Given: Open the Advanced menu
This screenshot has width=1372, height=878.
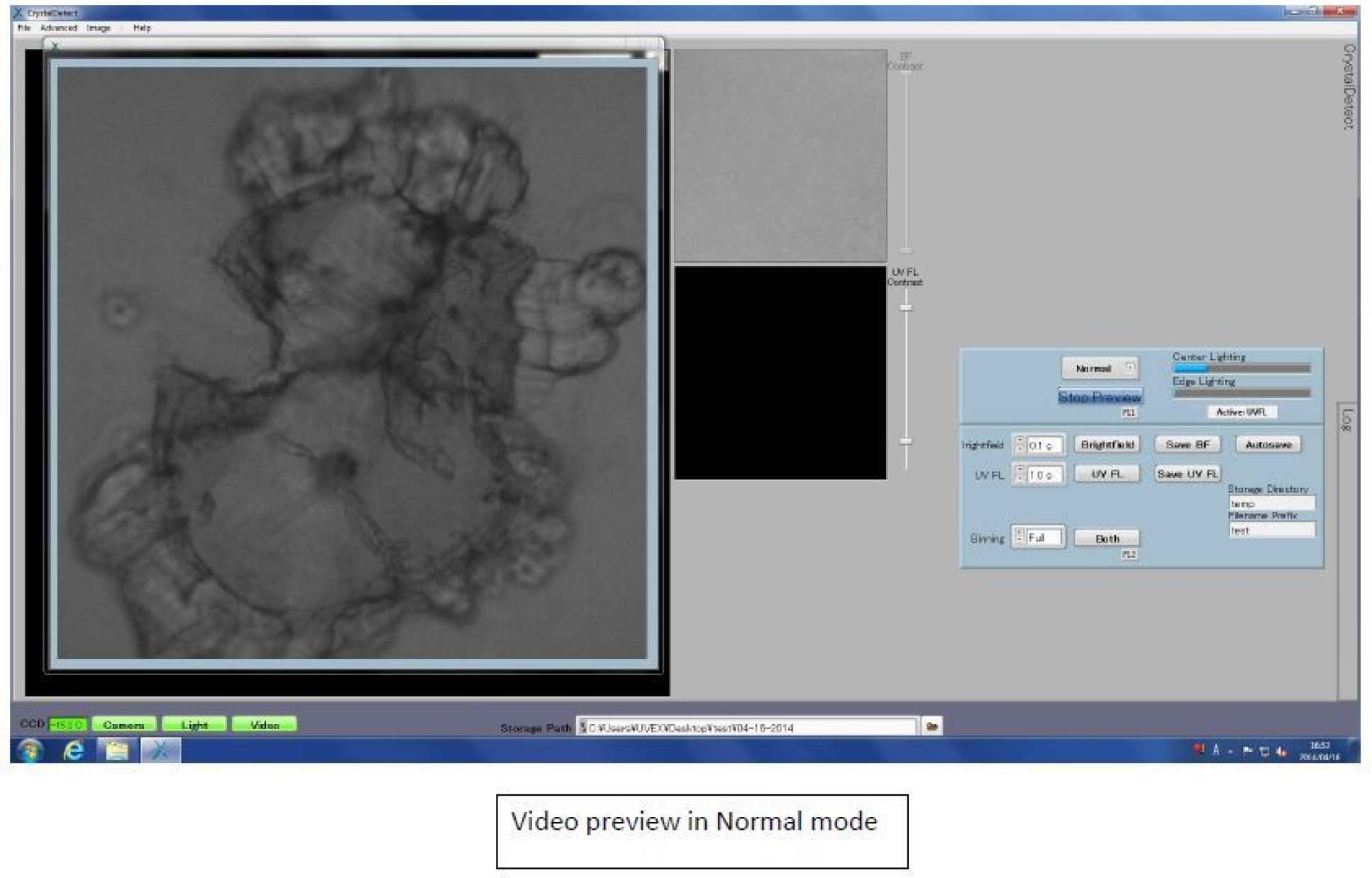Looking at the screenshot, I should 58,28.
